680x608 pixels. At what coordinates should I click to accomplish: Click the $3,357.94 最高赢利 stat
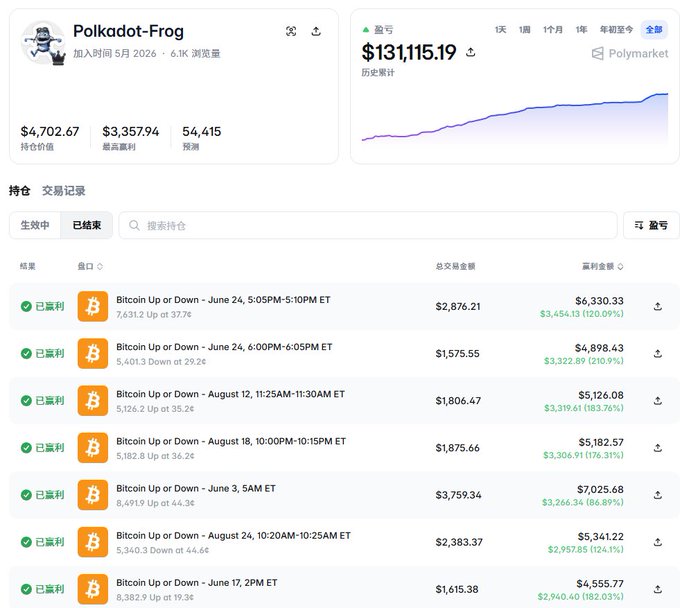tap(131, 137)
